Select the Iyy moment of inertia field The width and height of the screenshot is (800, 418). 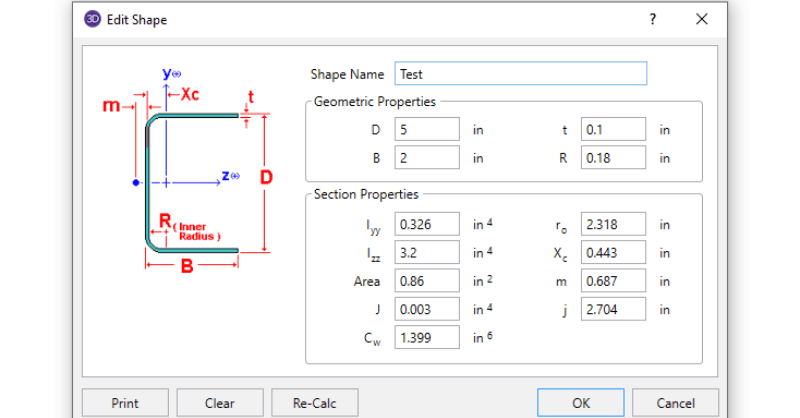click(427, 225)
